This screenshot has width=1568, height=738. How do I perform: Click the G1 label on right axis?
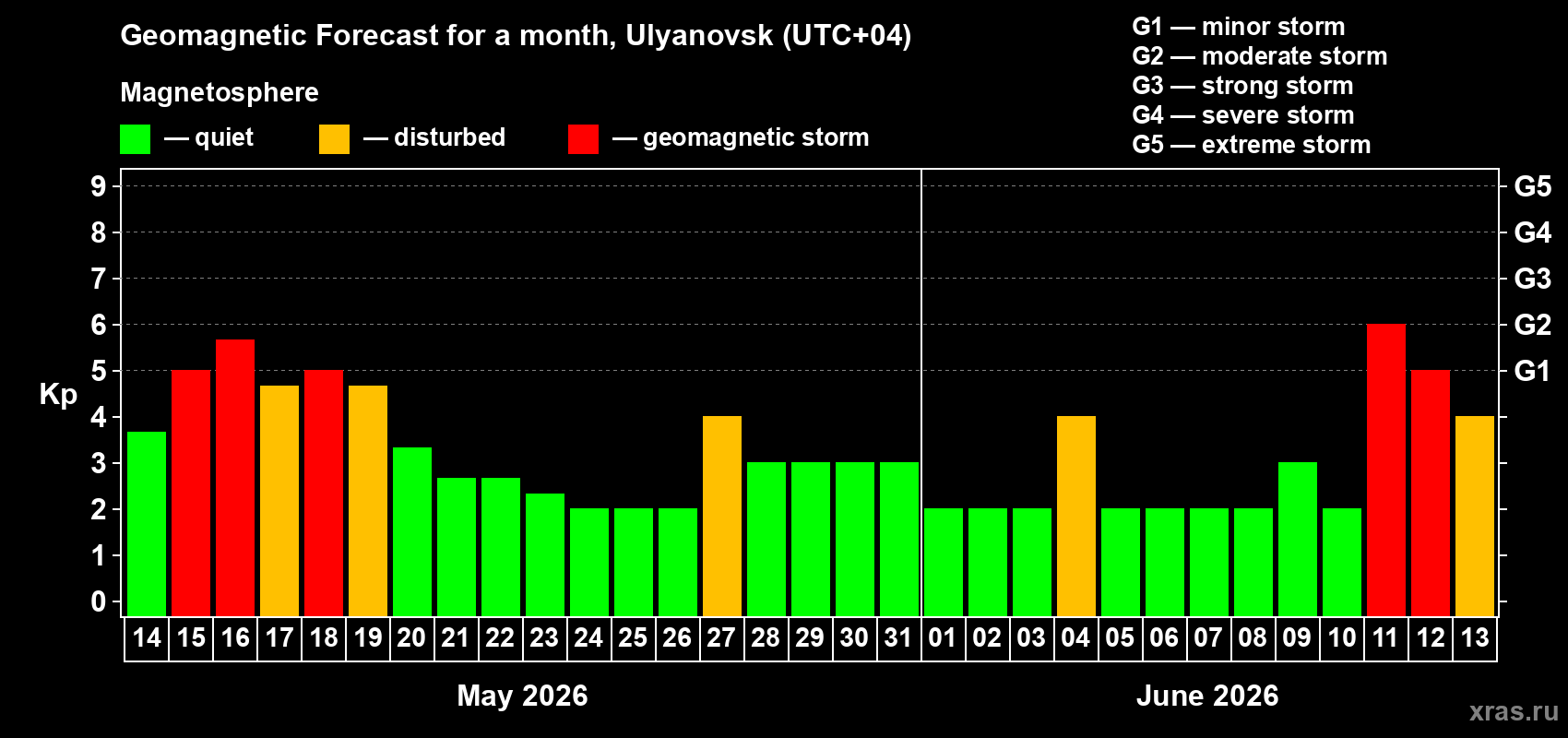pyautogui.click(x=1533, y=371)
